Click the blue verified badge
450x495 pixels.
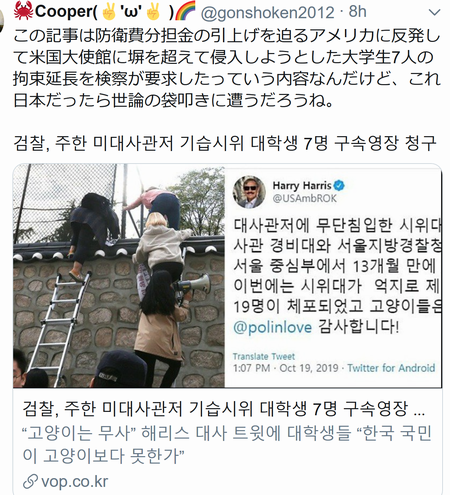tap(339, 185)
